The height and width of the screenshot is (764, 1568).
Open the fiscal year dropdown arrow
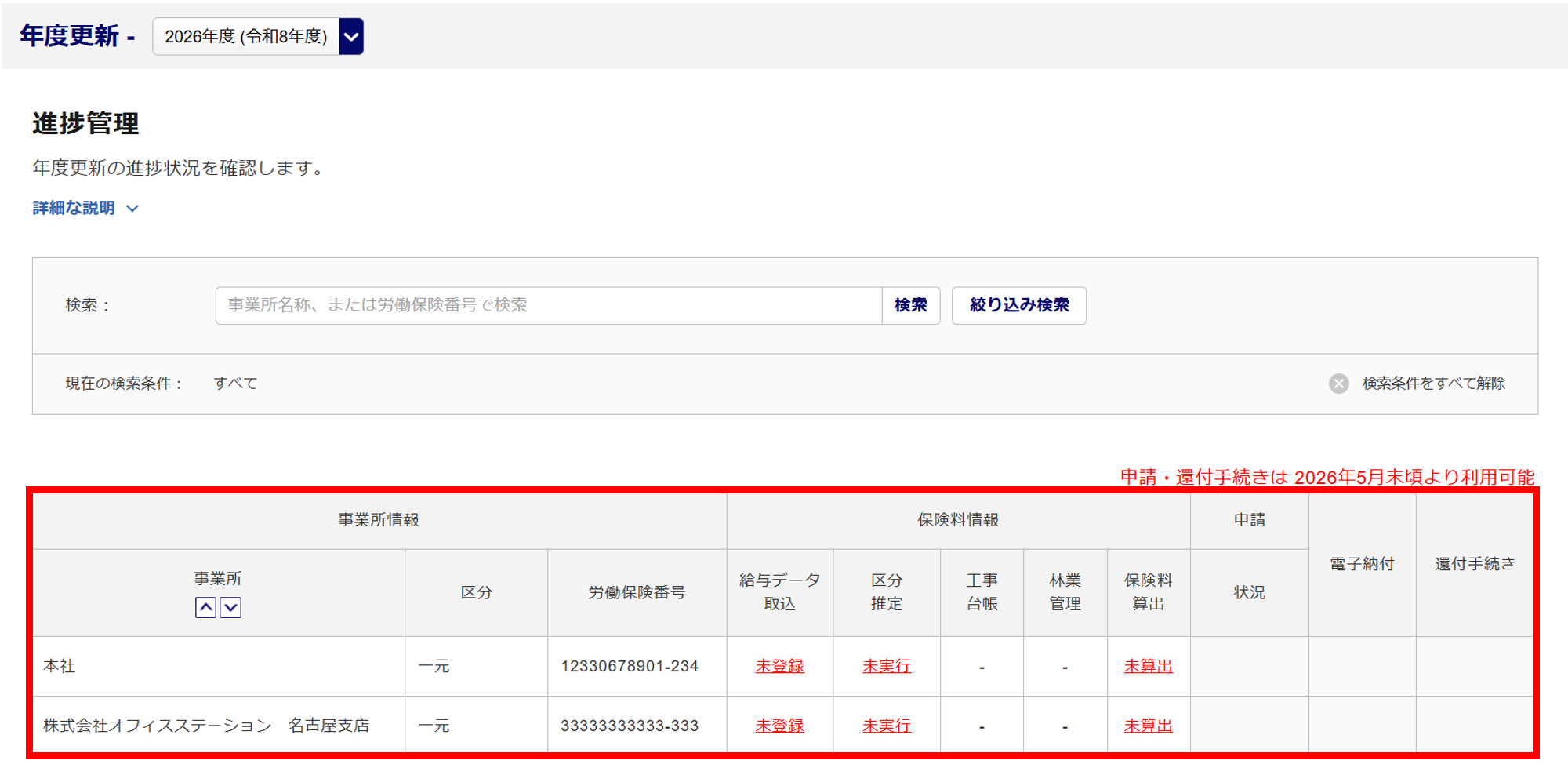[x=351, y=37]
